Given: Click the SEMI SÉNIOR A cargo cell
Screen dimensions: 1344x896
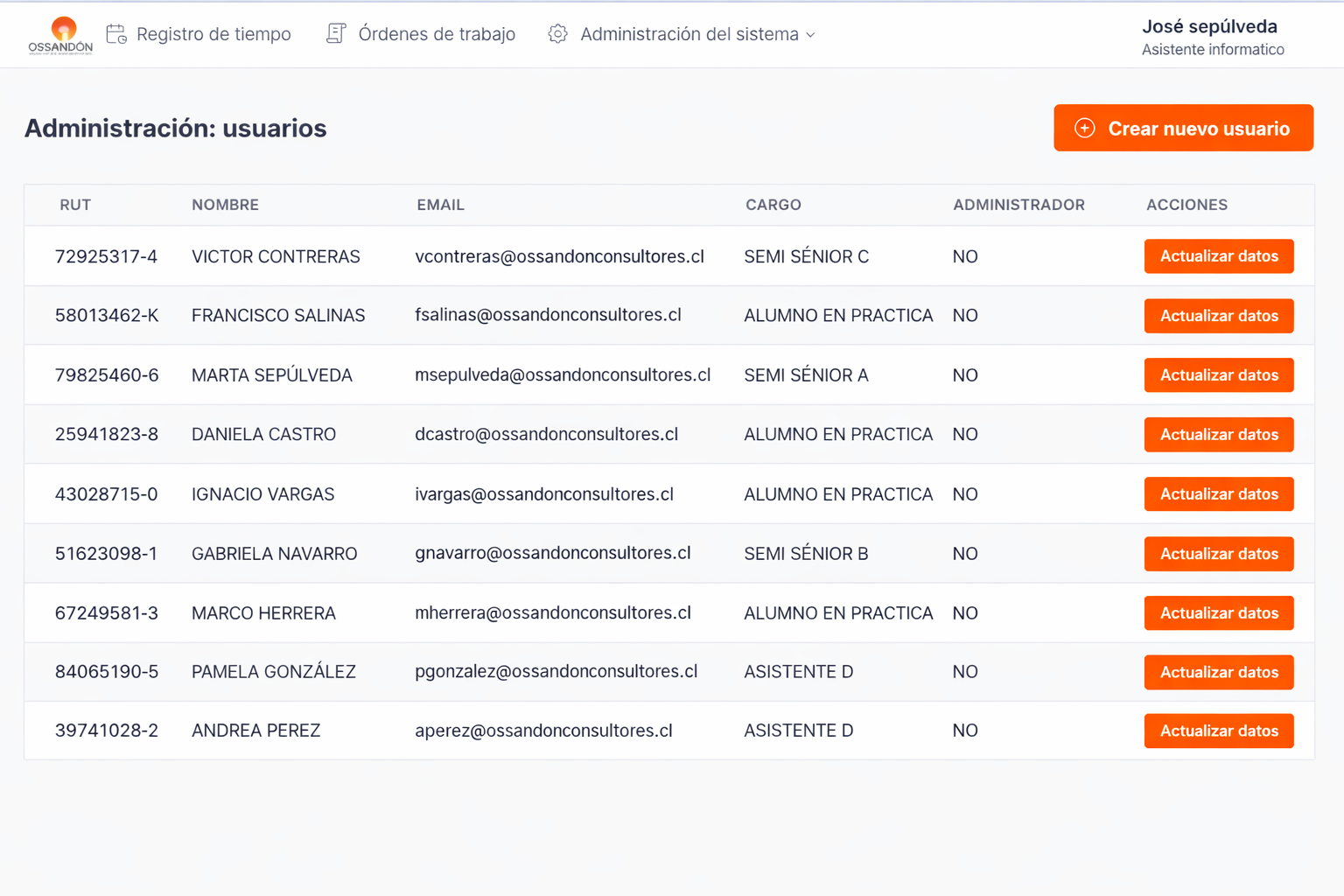Looking at the screenshot, I should 806,375.
